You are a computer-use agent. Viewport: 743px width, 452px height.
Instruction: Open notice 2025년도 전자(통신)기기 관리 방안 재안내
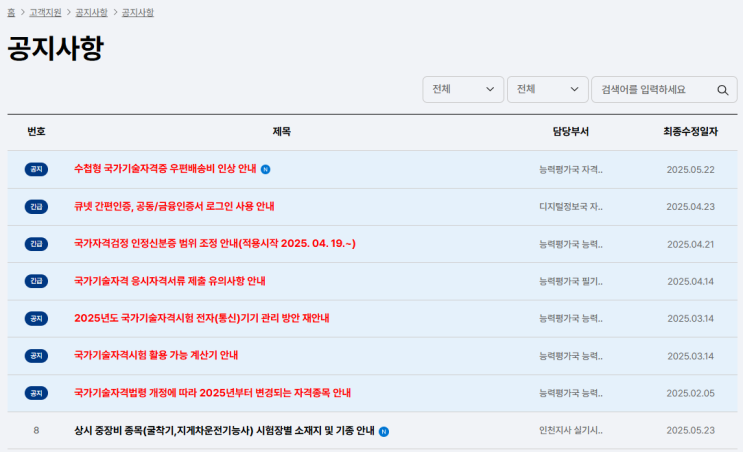tap(201, 318)
